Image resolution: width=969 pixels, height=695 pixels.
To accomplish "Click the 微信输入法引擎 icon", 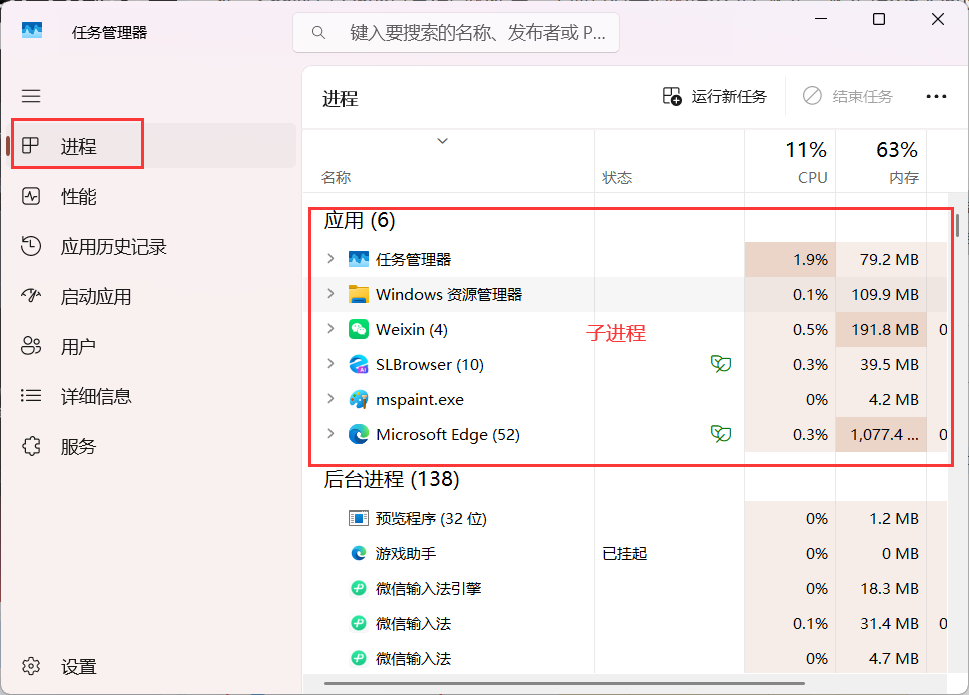I will pyautogui.click(x=358, y=588).
